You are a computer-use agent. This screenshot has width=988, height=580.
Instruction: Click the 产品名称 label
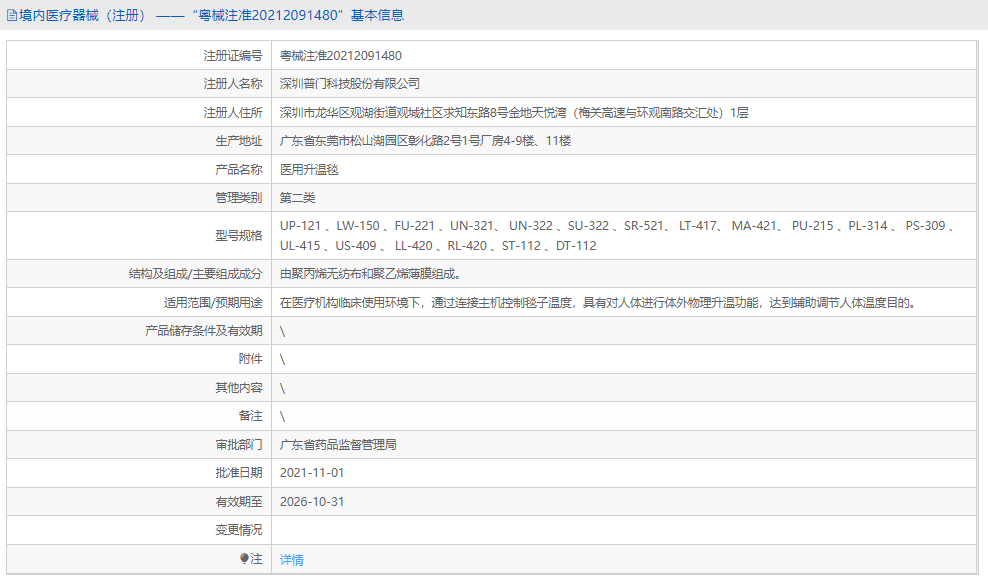[239, 169]
